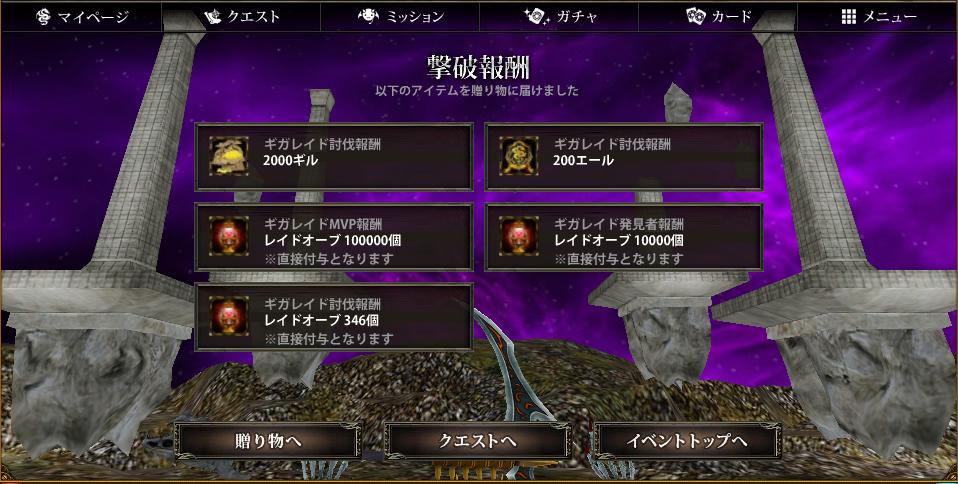The height and width of the screenshot is (484, 958).
Task: Click the ガチャ sparkle cards icon
Action: [536, 16]
